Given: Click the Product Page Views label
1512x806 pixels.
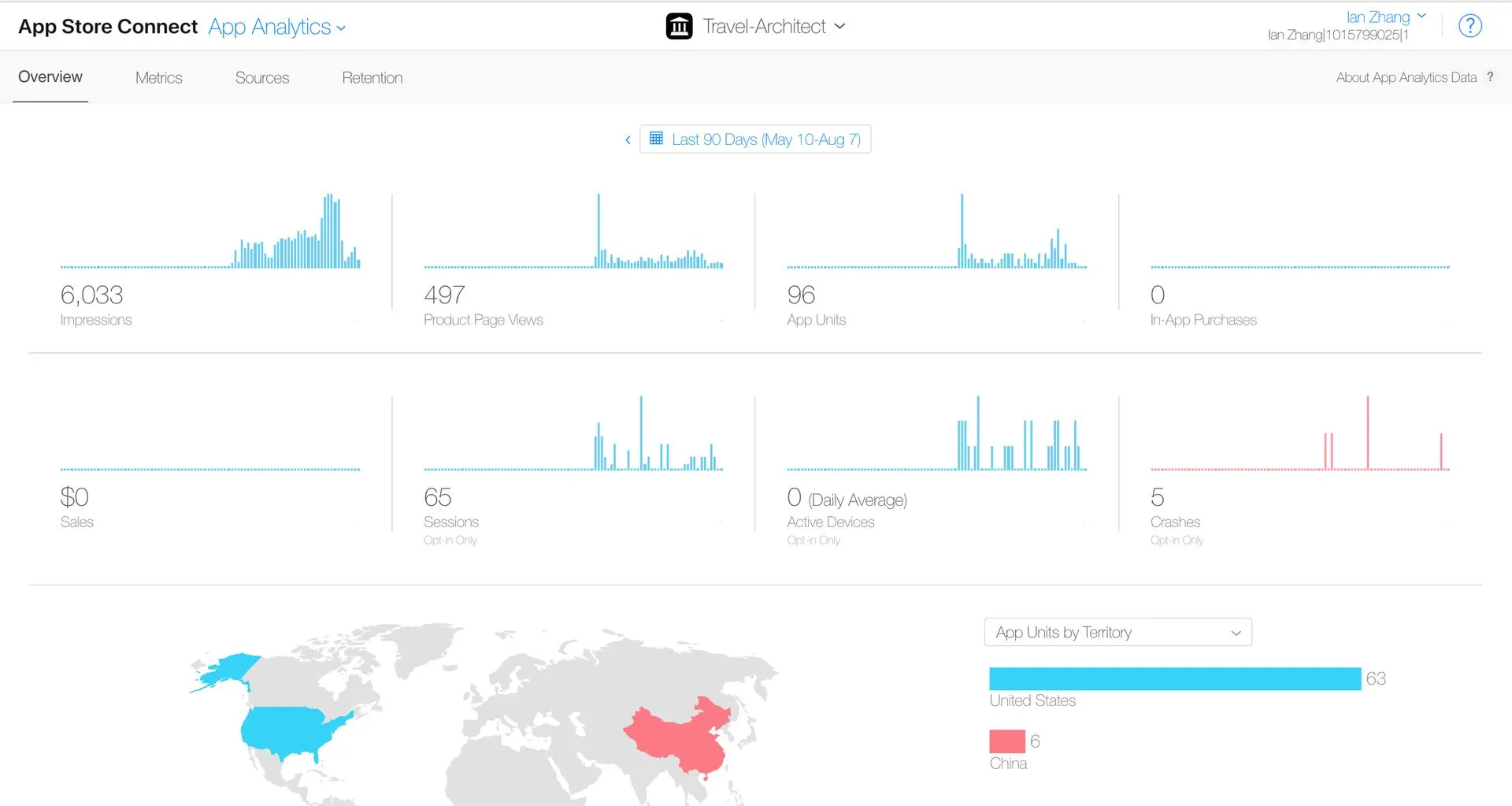Looking at the screenshot, I should pos(484,320).
